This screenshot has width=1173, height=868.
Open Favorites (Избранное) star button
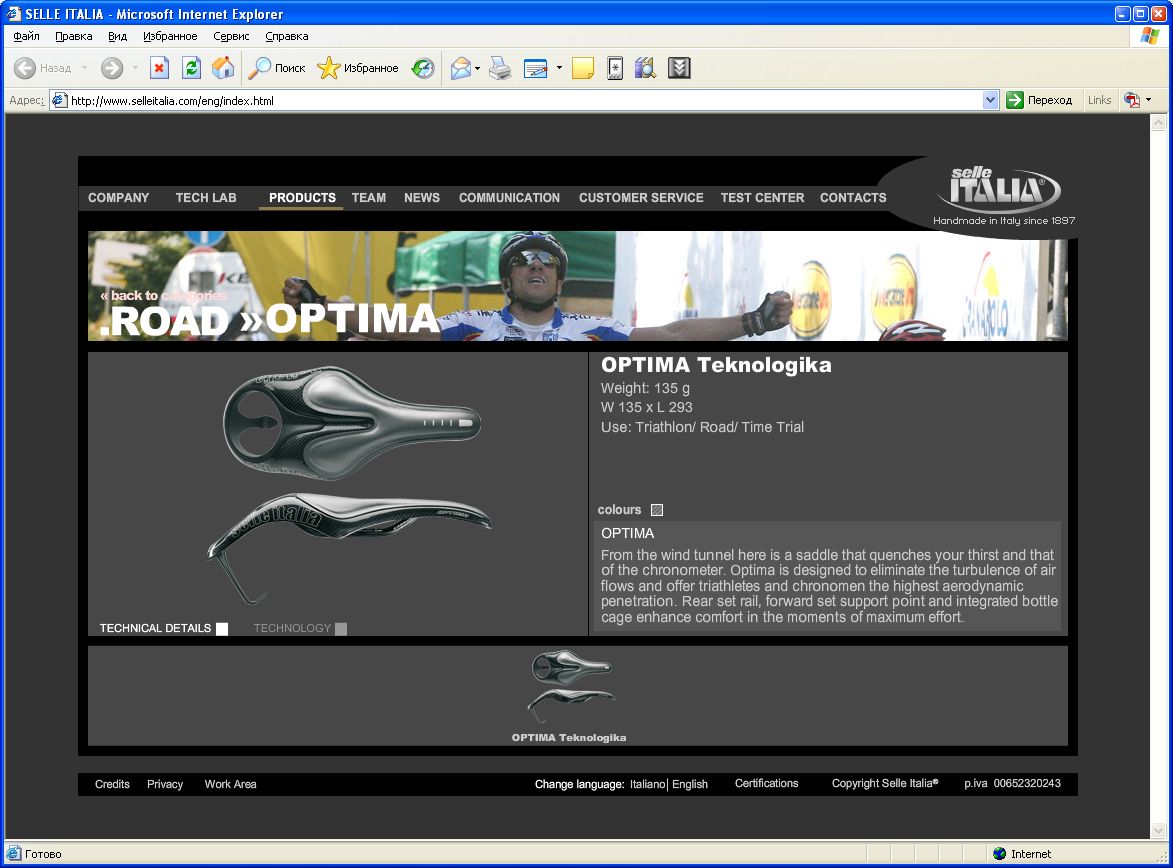358,68
